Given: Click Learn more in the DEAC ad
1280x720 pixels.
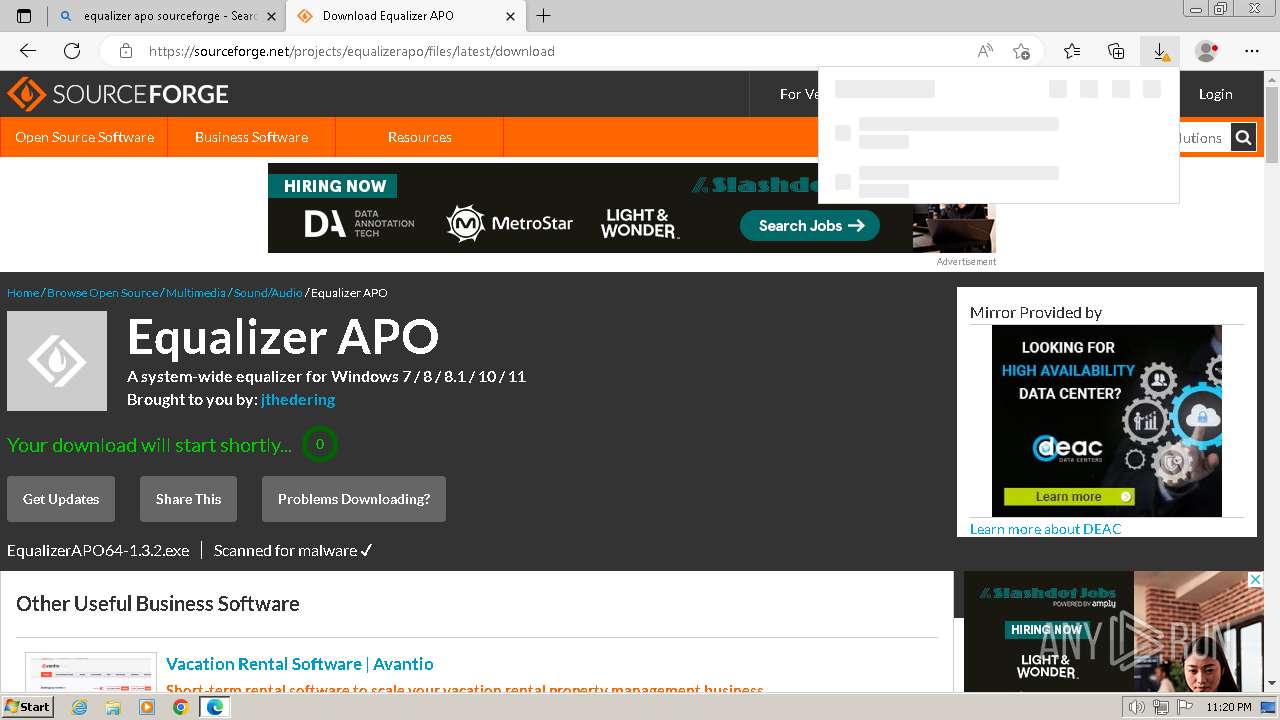Looking at the screenshot, I should [x=1069, y=496].
